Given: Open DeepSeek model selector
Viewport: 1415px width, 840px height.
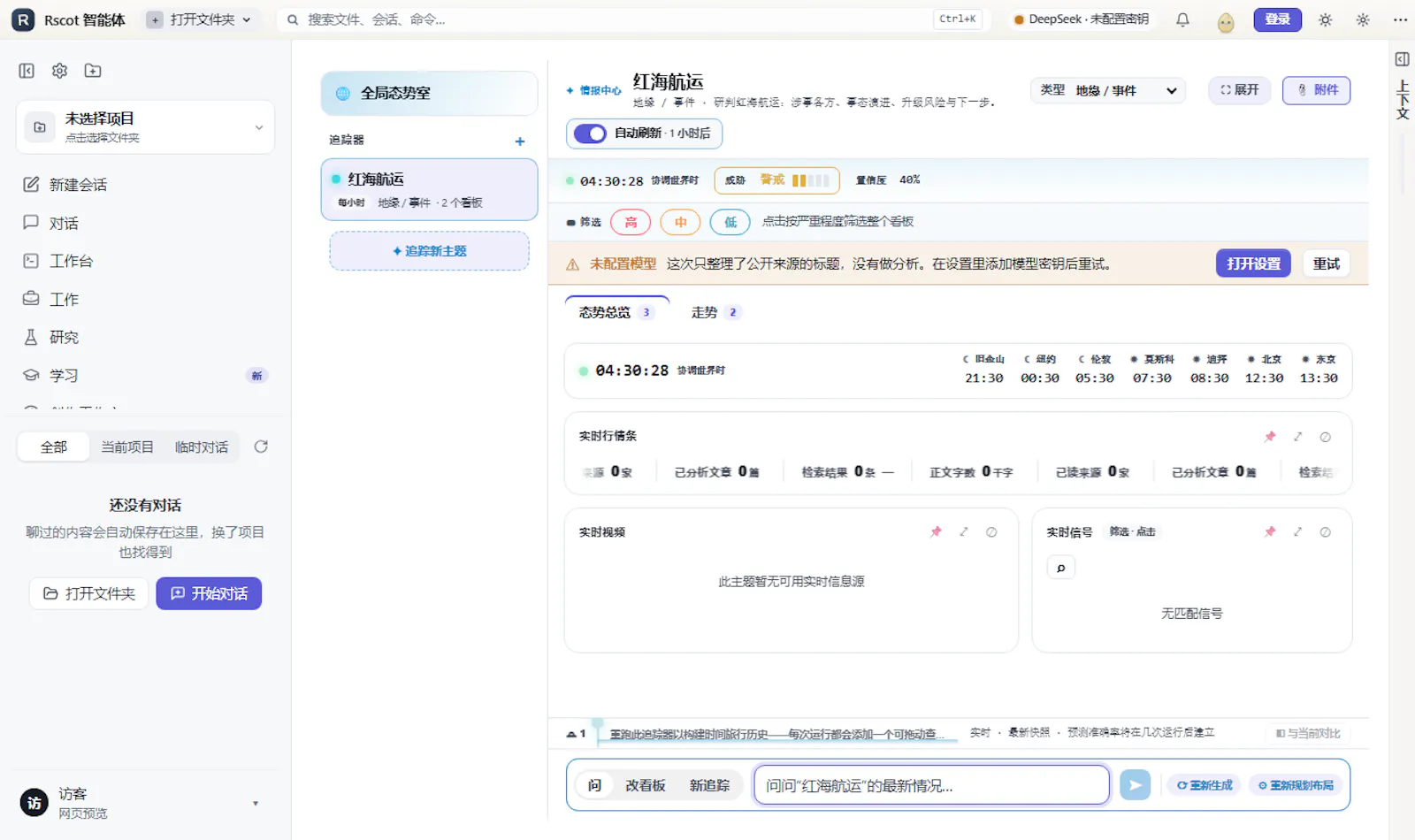Looking at the screenshot, I should click(x=1081, y=19).
